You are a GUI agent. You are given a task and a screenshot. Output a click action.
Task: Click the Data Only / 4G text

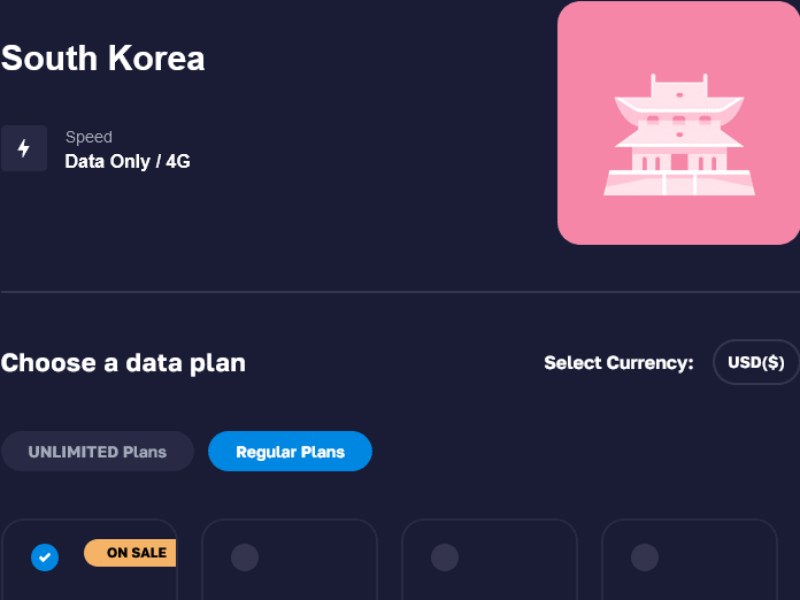(x=128, y=162)
